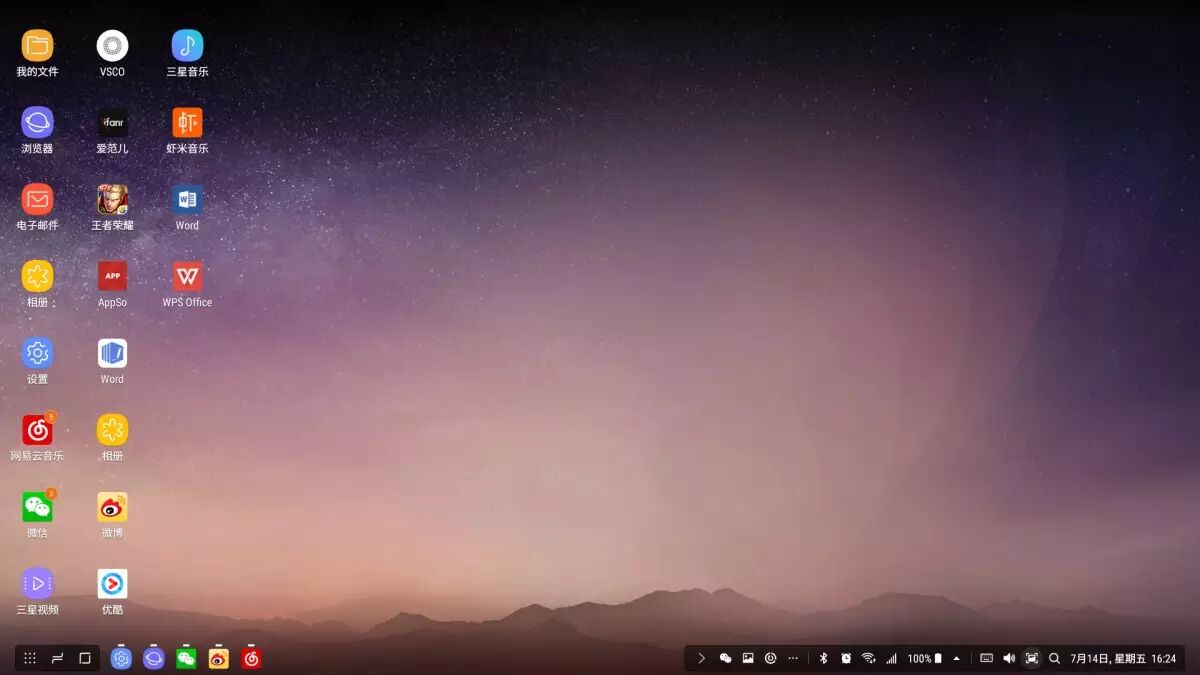
Task: Open the image notification in system tray
Action: 748,658
